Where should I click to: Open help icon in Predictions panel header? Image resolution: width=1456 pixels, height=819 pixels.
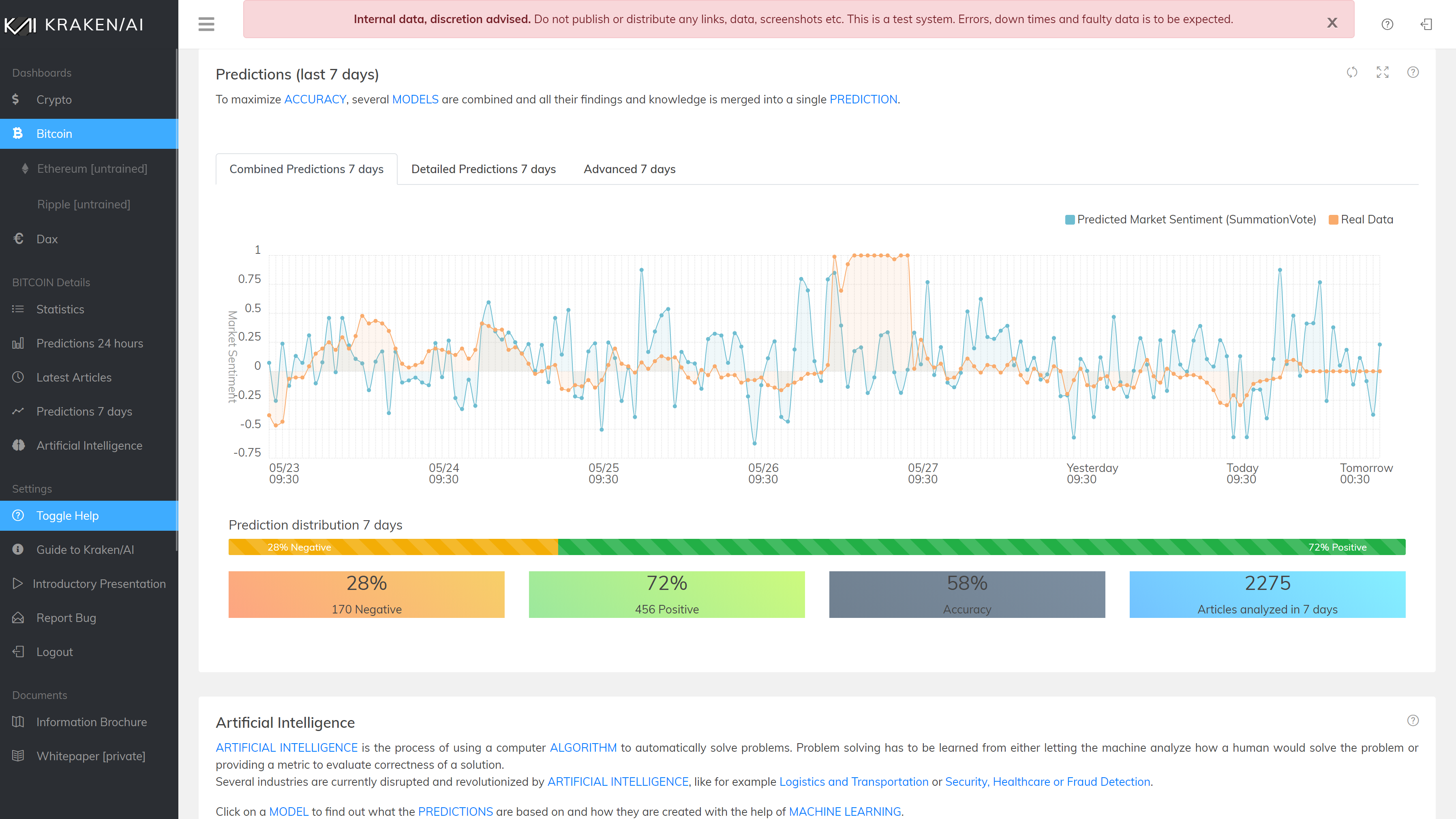pyautogui.click(x=1413, y=72)
